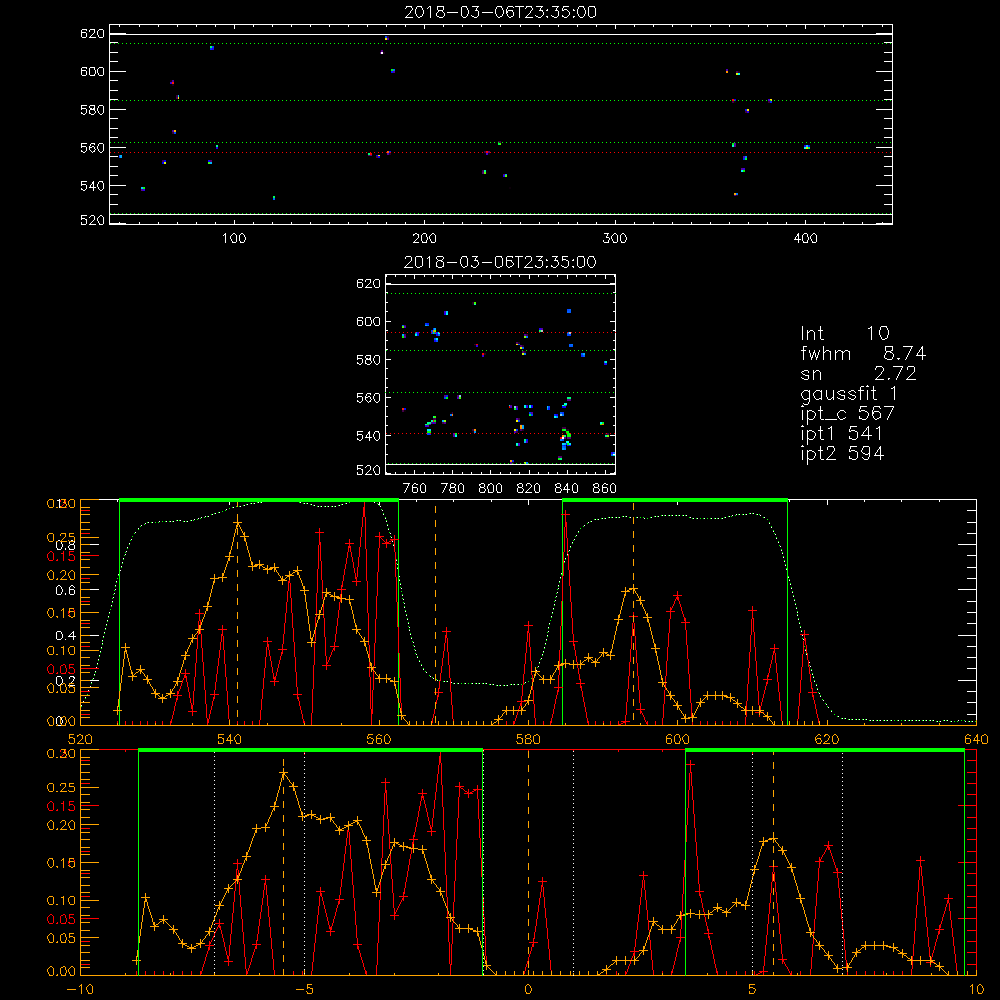Viewport: 1000px width, 1000px height.
Task: Click the 0.30 label on bottom plot y-axis
Action: [x=61, y=754]
